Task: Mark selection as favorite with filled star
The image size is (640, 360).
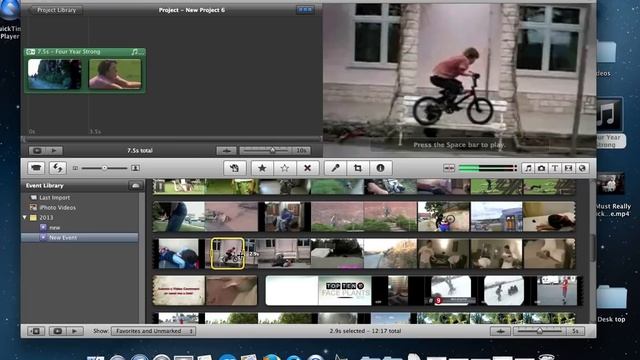Action: (262, 168)
